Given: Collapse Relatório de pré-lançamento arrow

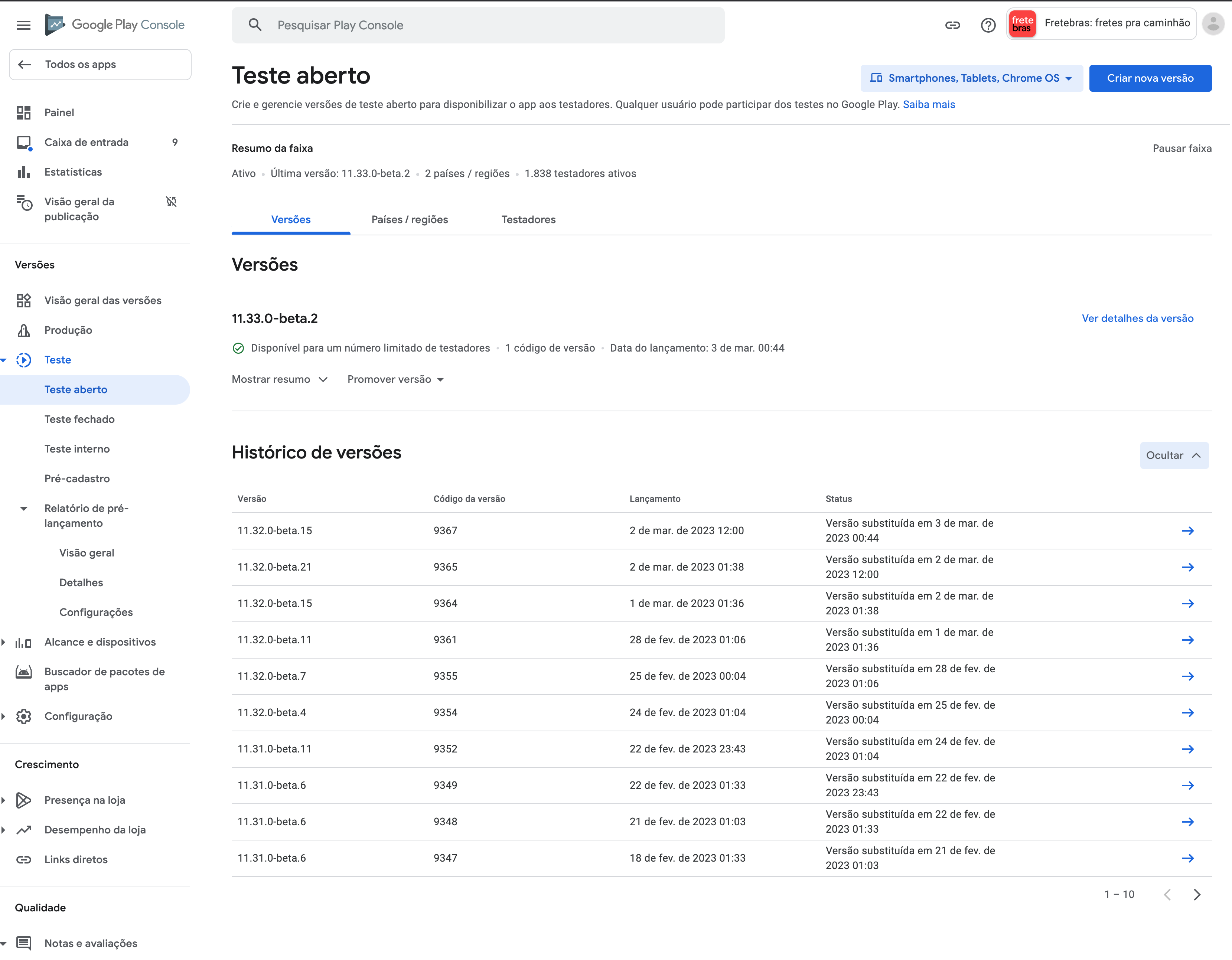Looking at the screenshot, I should point(24,509).
